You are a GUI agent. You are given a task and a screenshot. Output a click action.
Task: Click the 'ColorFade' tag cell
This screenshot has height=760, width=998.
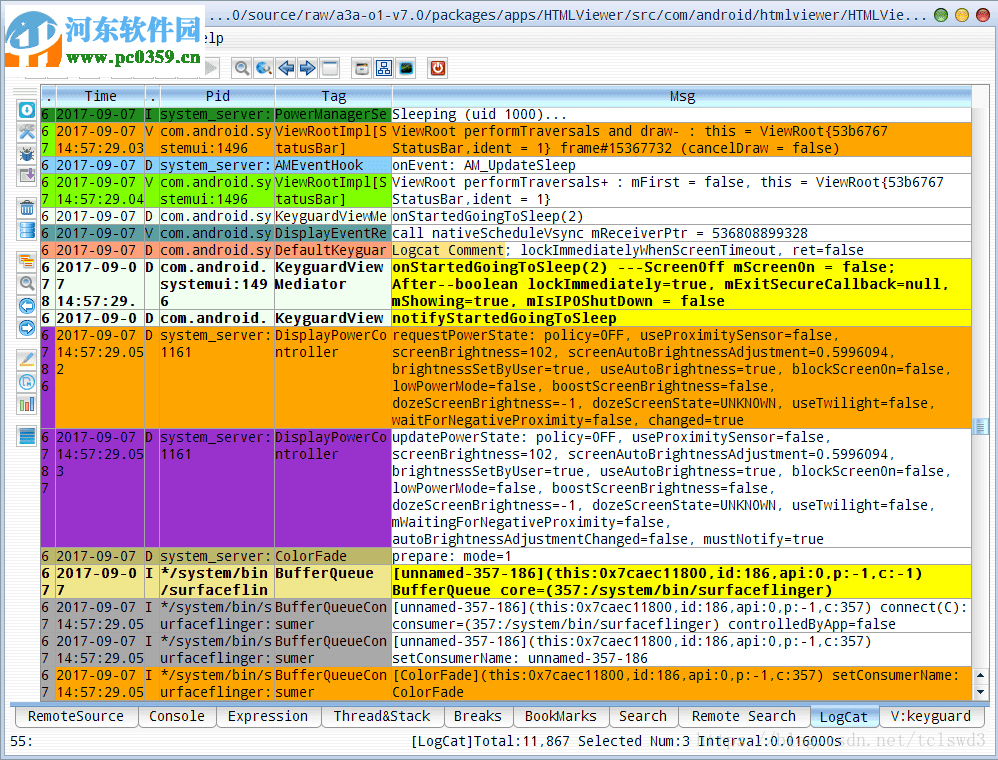(x=333, y=556)
